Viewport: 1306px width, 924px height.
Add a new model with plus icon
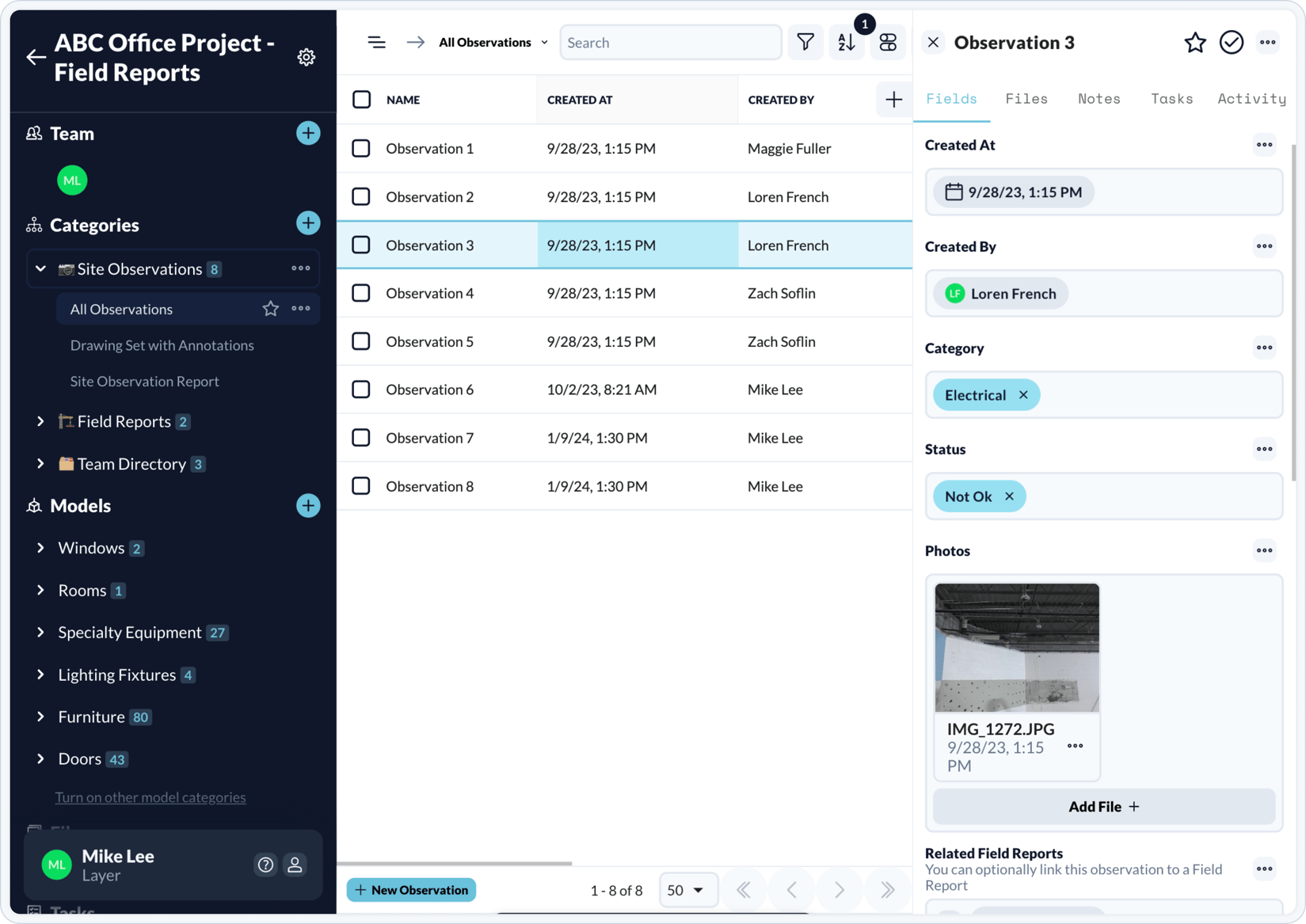(x=308, y=505)
